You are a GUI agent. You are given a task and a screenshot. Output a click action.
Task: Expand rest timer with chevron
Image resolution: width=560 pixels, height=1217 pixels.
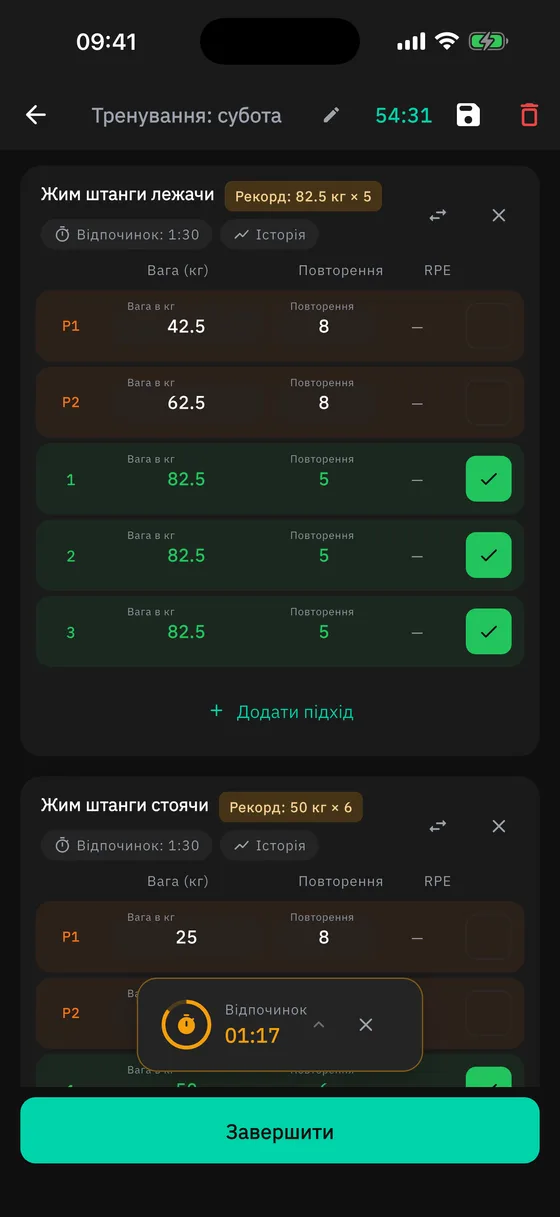[319, 1024]
